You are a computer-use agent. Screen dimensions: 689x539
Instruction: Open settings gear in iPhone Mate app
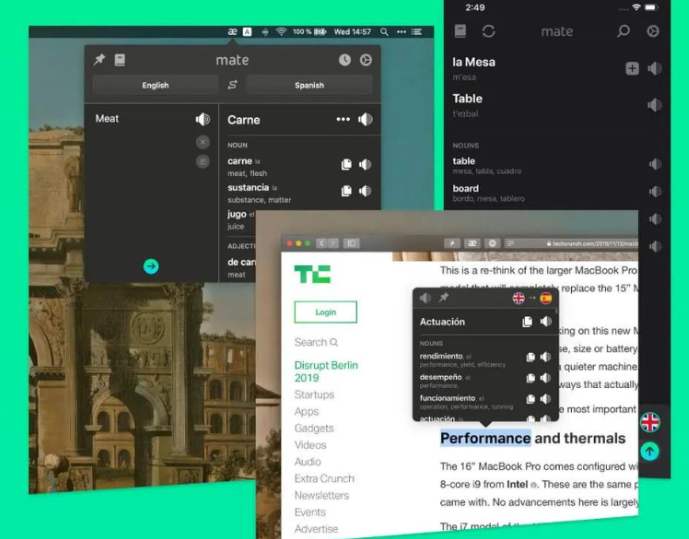click(x=653, y=31)
